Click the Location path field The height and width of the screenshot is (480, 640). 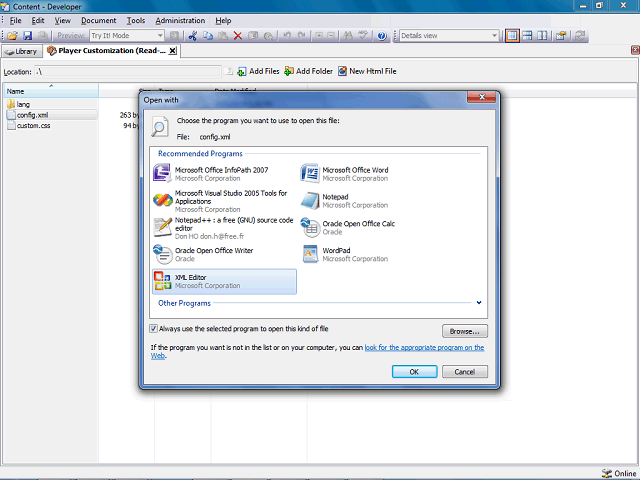coord(128,72)
